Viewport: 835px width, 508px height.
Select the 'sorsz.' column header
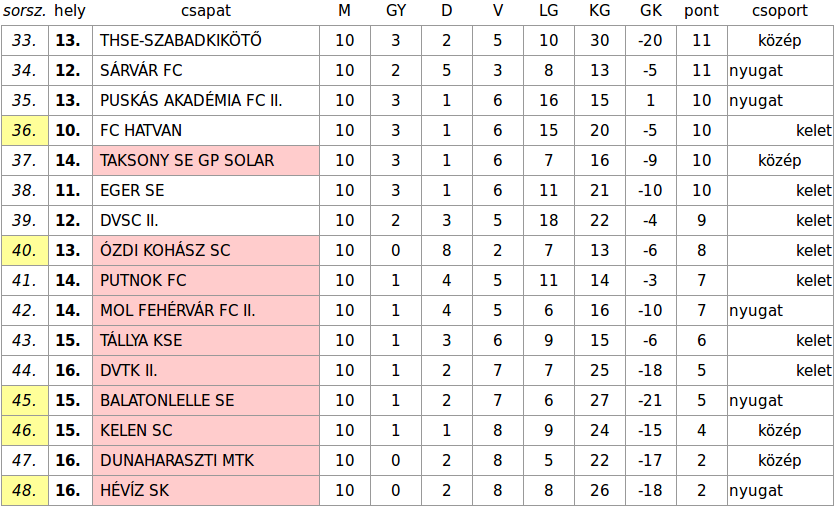coord(24,11)
